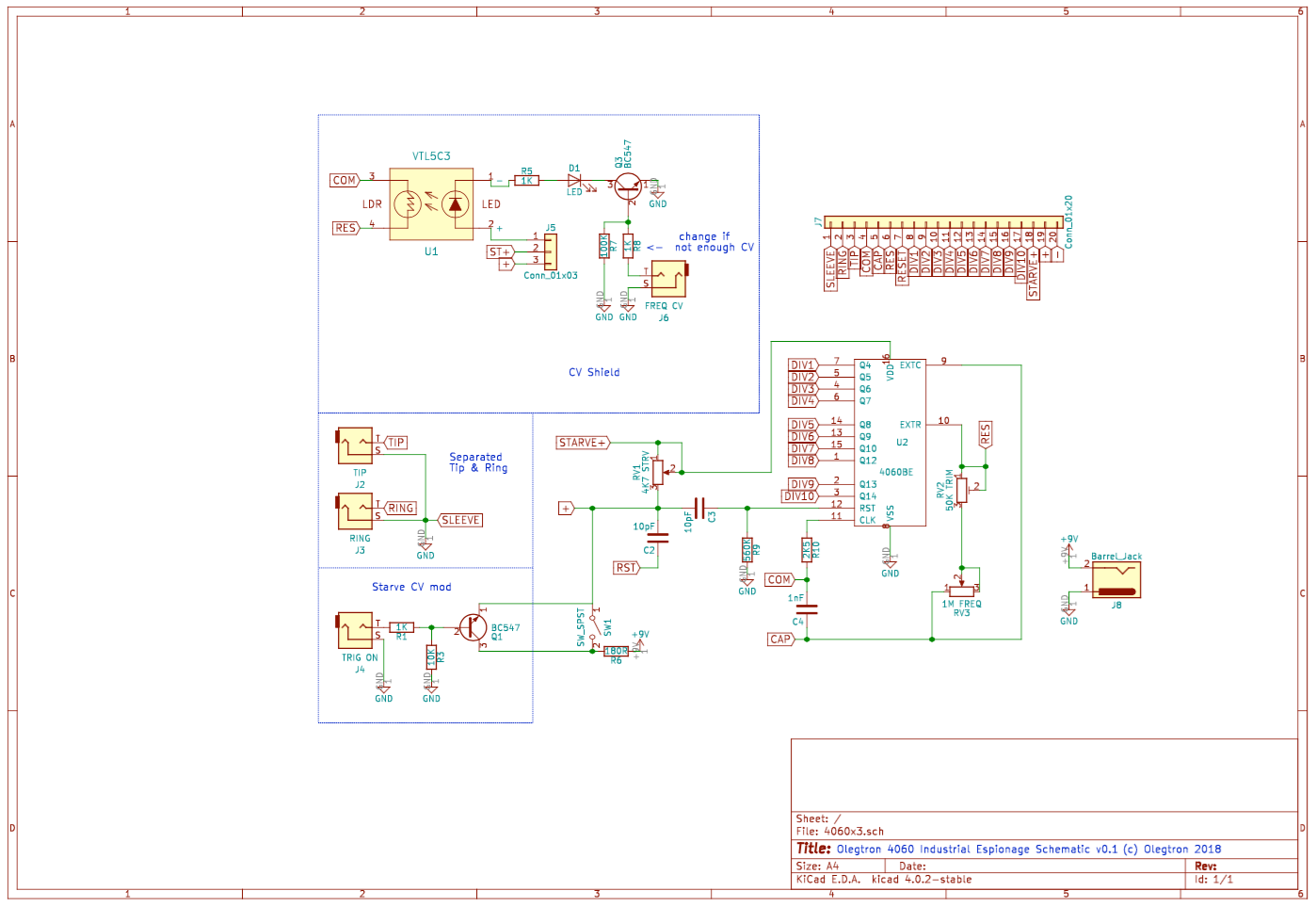Image resolution: width=1316 pixels, height=907 pixels.
Task: Select resistor R5 1K
Action: [526, 180]
